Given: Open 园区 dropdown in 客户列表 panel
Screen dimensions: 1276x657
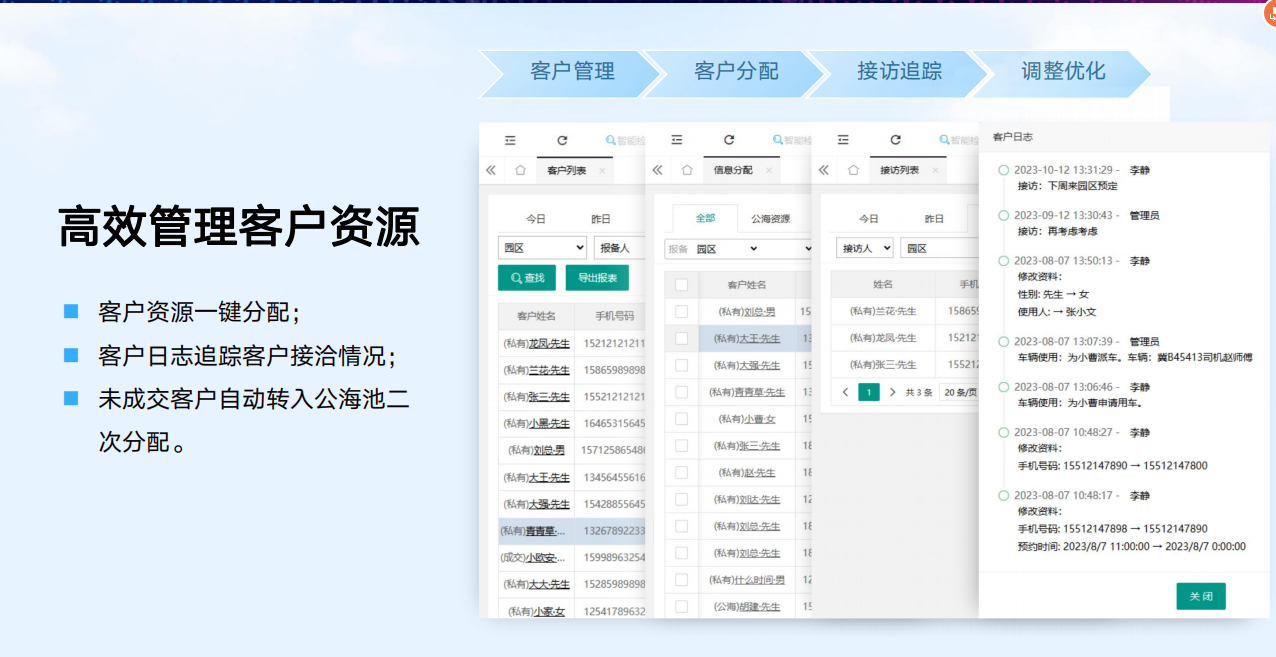Looking at the screenshot, I should point(542,248).
